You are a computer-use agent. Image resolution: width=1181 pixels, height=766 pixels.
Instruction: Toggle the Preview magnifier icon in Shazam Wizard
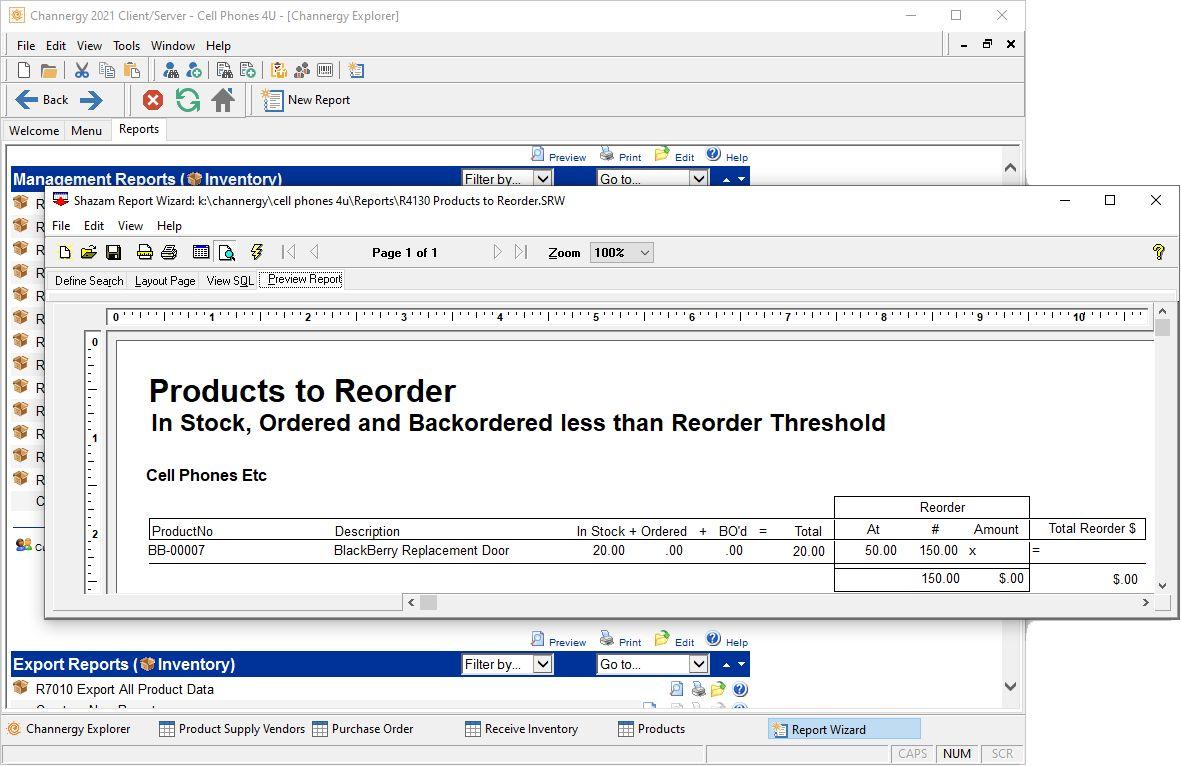tap(226, 252)
